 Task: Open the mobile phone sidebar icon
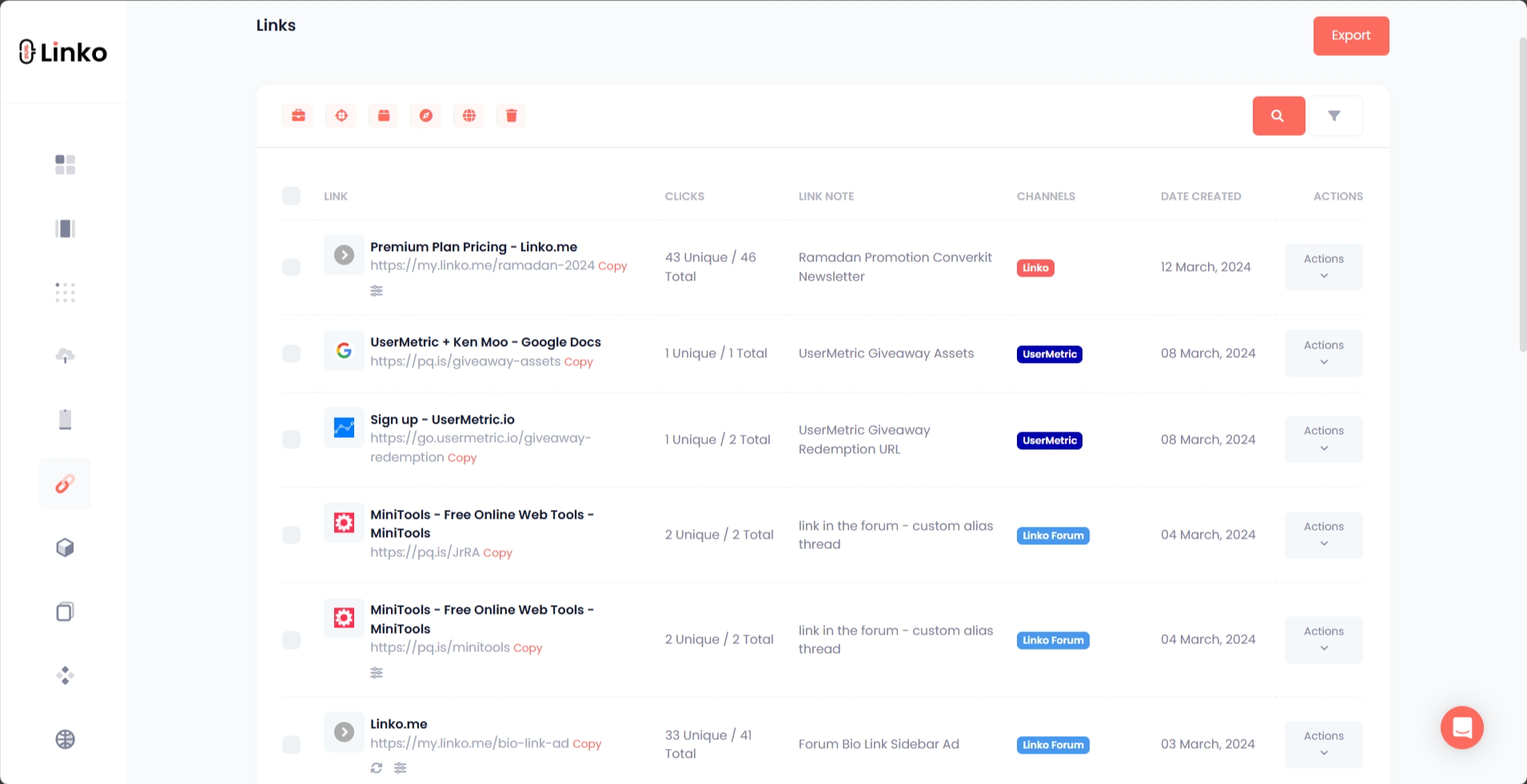tap(65, 420)
